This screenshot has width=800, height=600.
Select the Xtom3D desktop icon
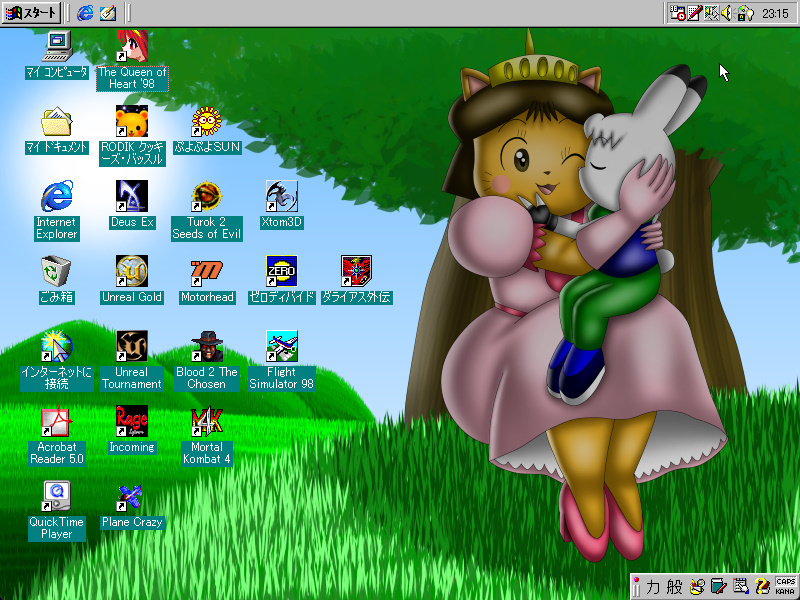tap(281, 195)
